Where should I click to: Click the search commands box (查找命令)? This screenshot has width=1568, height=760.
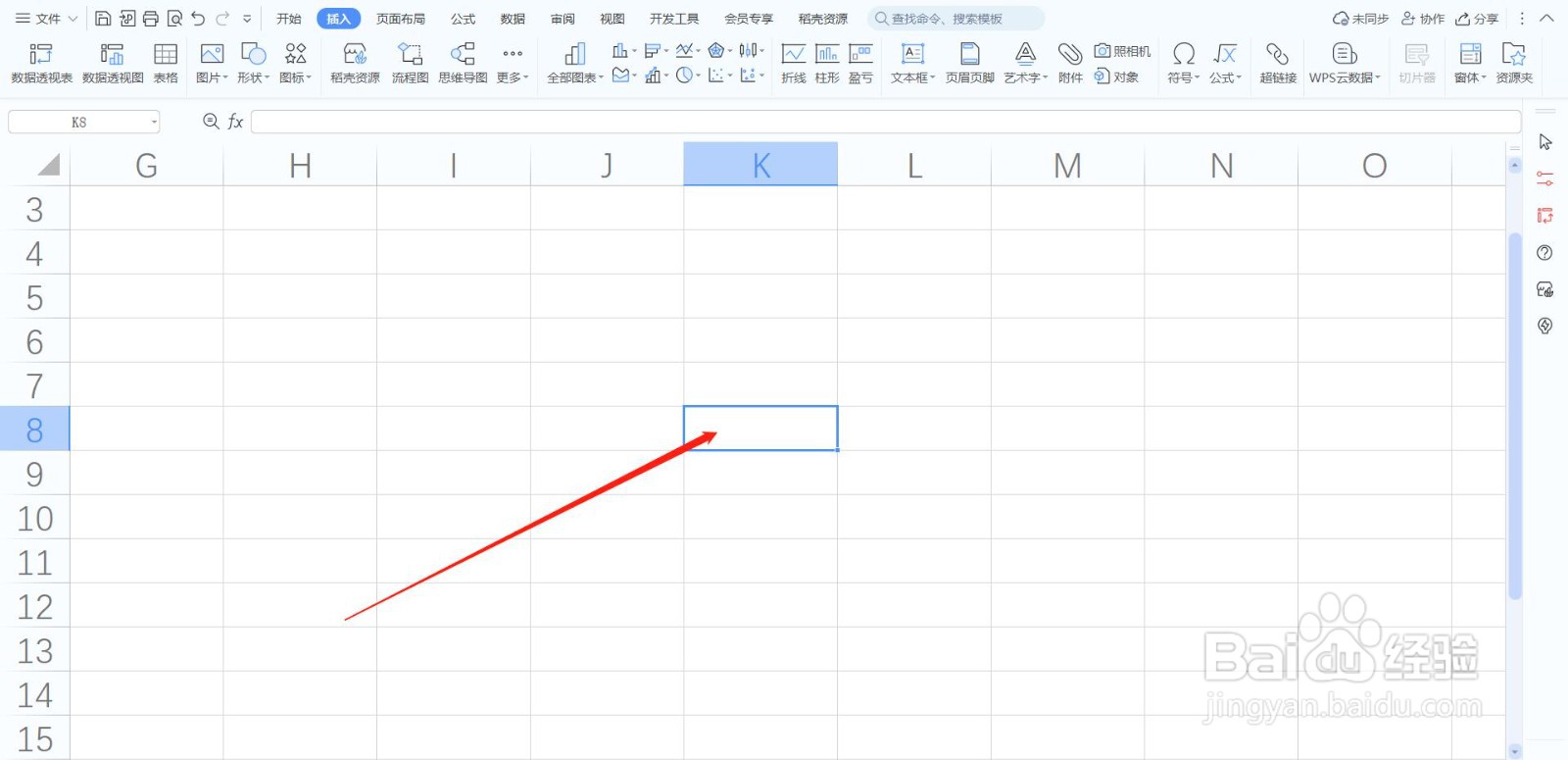click(x=955, y=19)
